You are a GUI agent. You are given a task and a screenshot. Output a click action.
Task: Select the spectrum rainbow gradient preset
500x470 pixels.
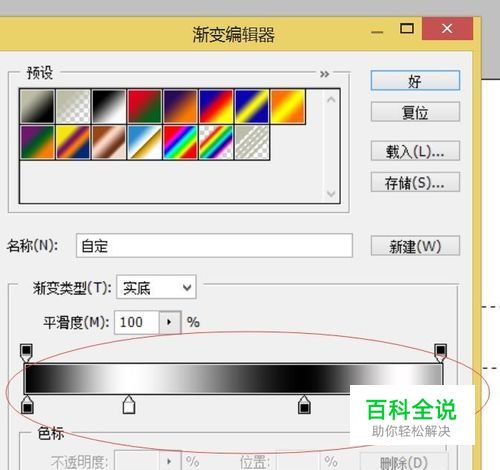(181, 142)
